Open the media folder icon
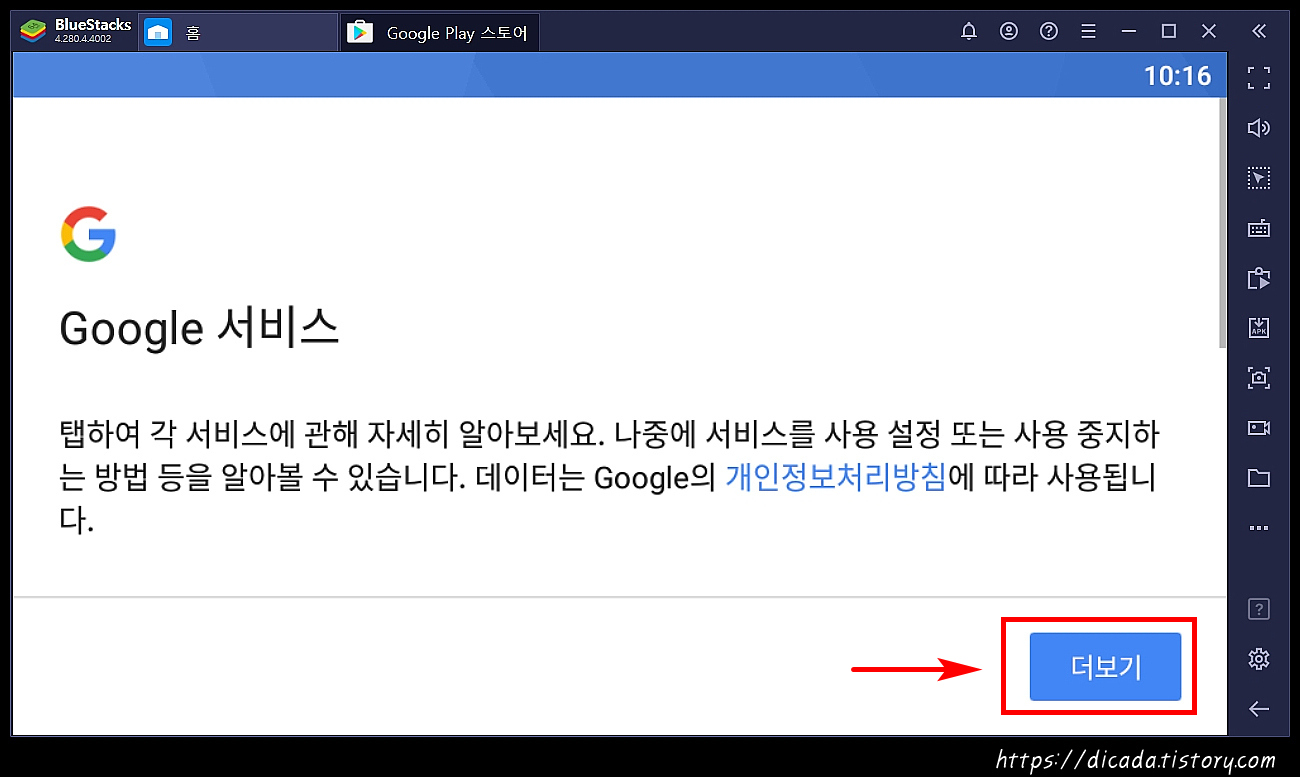Screen dimensions: 1300x777 [x=1259, y=477]
